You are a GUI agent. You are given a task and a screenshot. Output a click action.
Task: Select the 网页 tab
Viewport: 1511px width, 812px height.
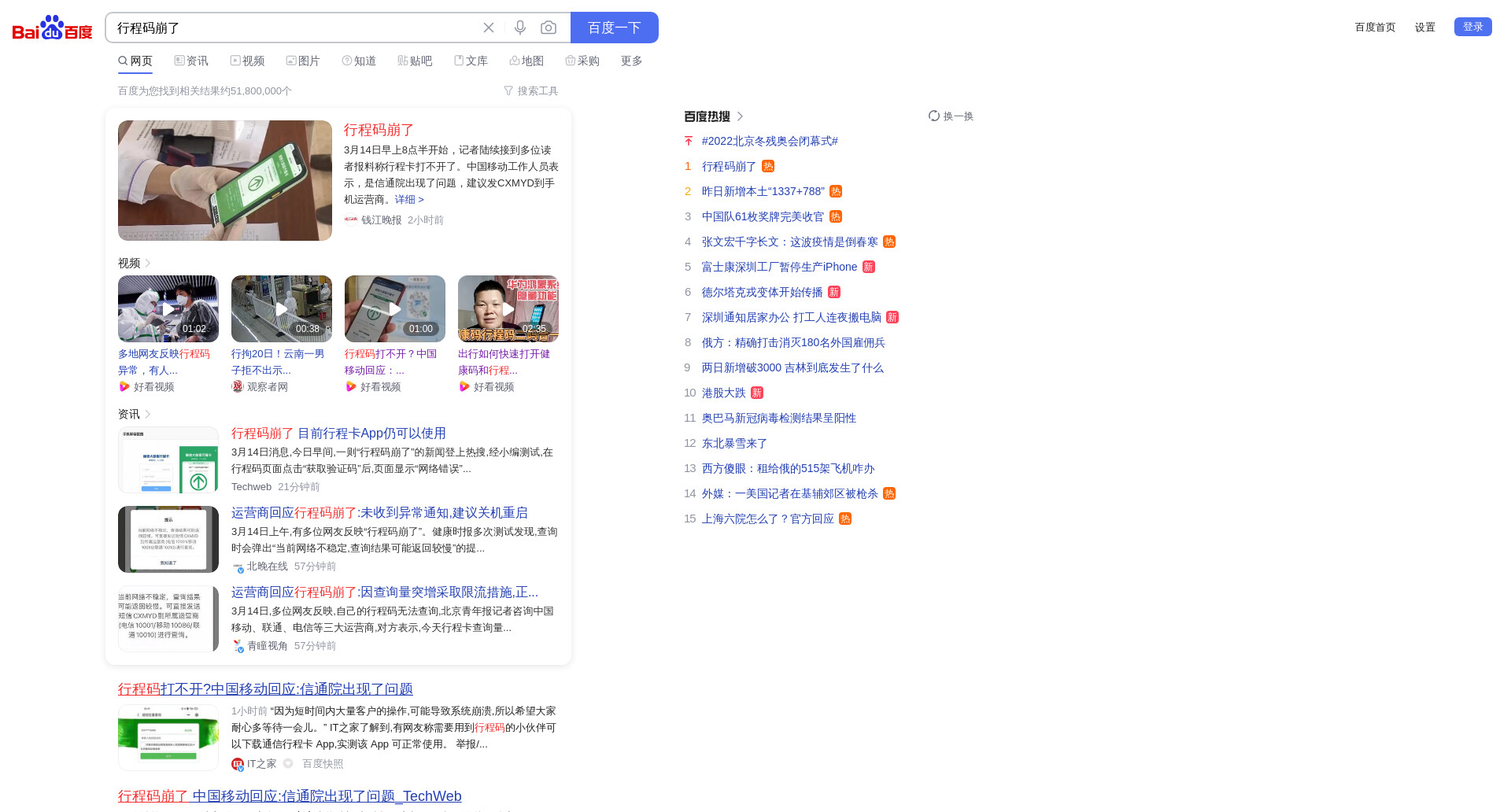click(x=135, y=61)
